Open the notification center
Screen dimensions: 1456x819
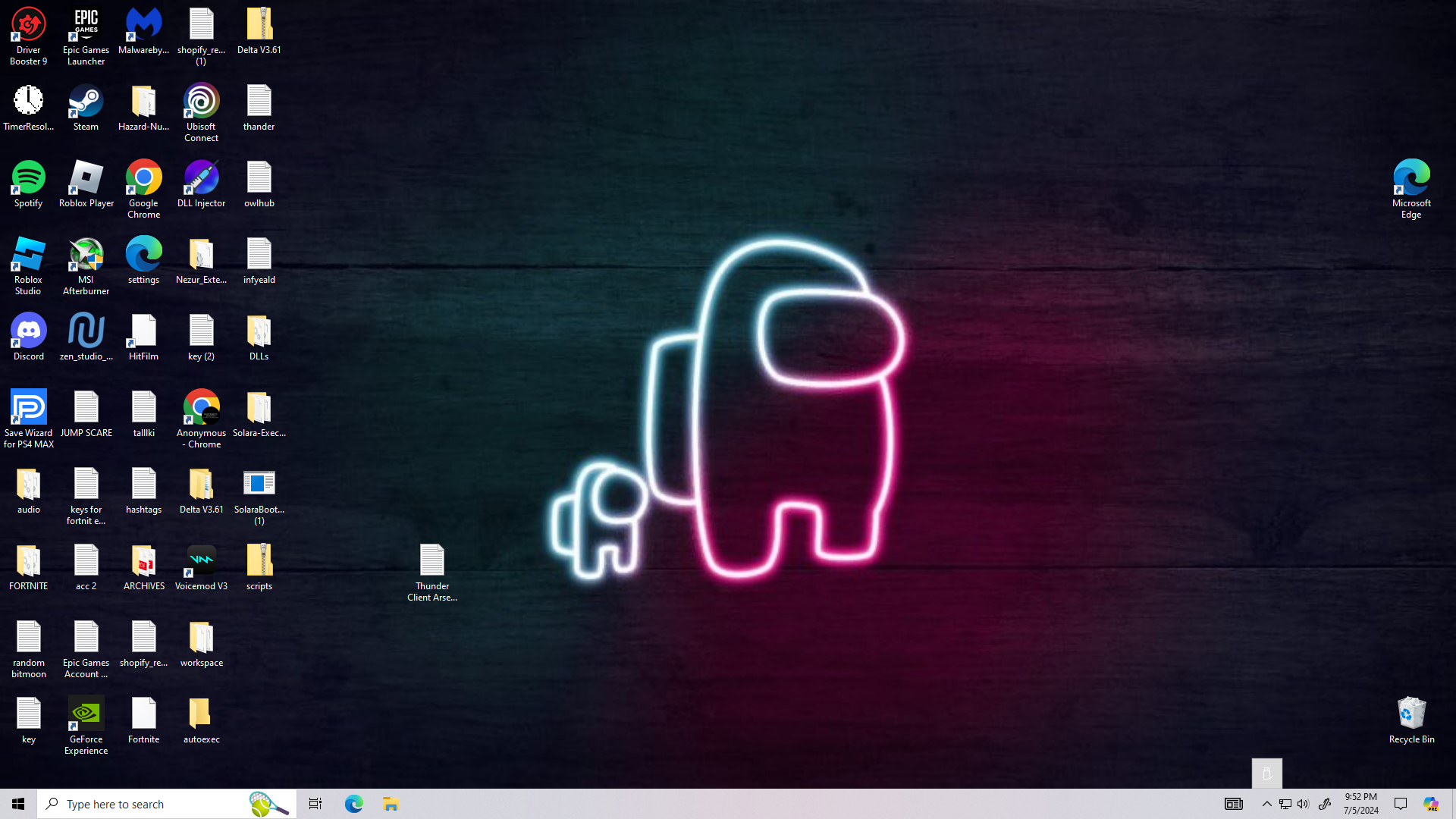click(x=1400, y=804)
